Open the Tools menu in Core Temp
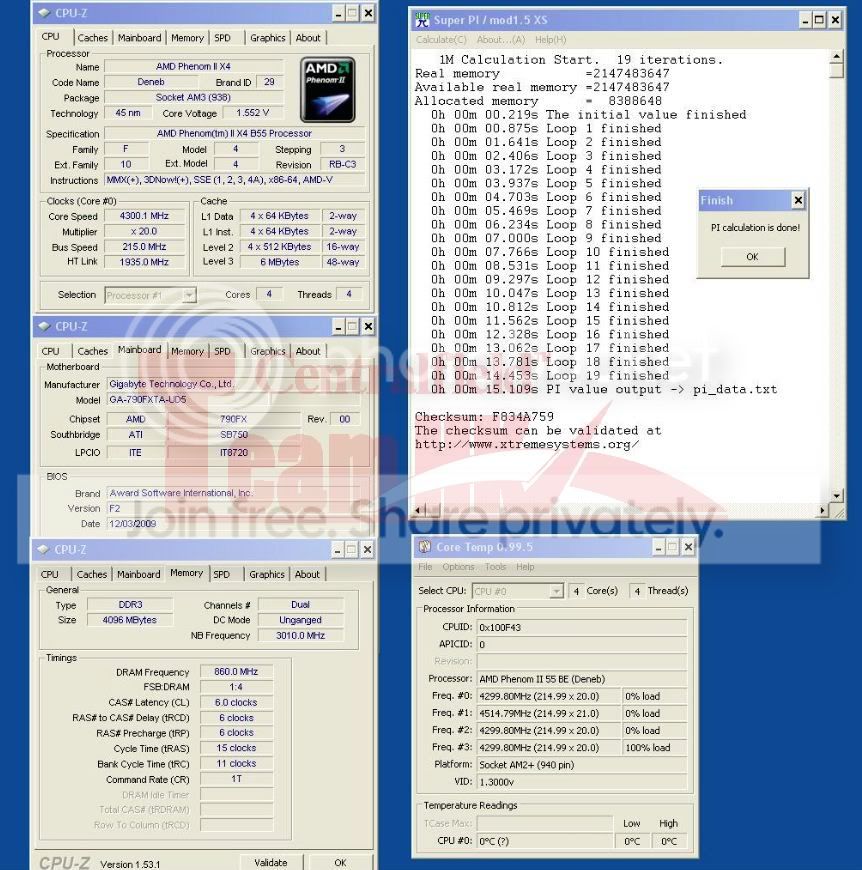 tap(496, 567)
